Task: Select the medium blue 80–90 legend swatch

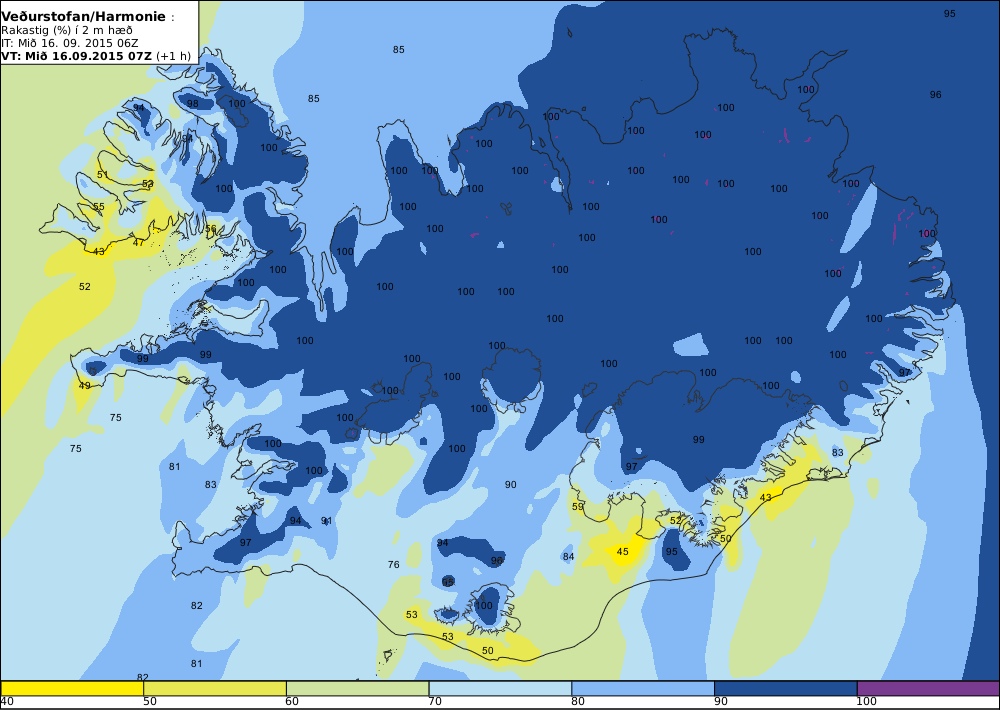Action: (x=643, y=688)
